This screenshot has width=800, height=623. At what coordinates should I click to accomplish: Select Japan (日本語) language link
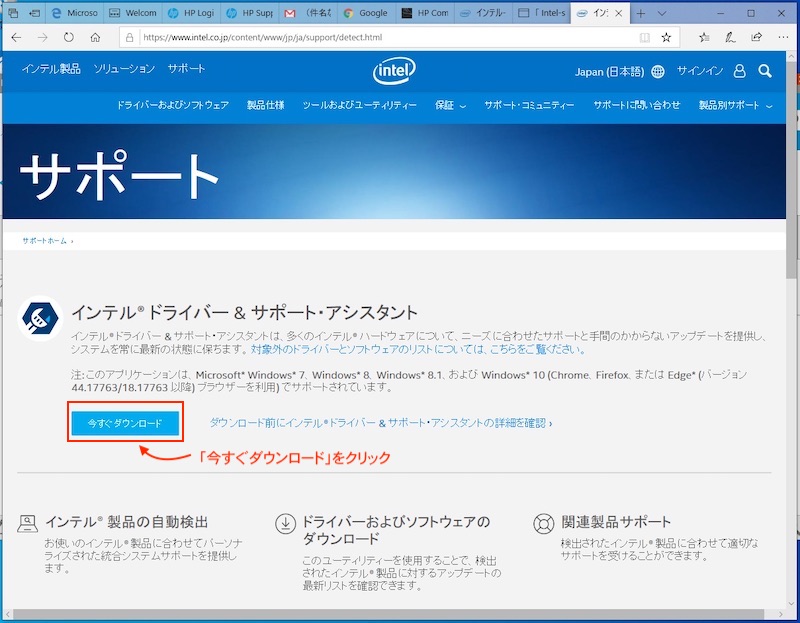pyautogui.click(x=609, y=71)
